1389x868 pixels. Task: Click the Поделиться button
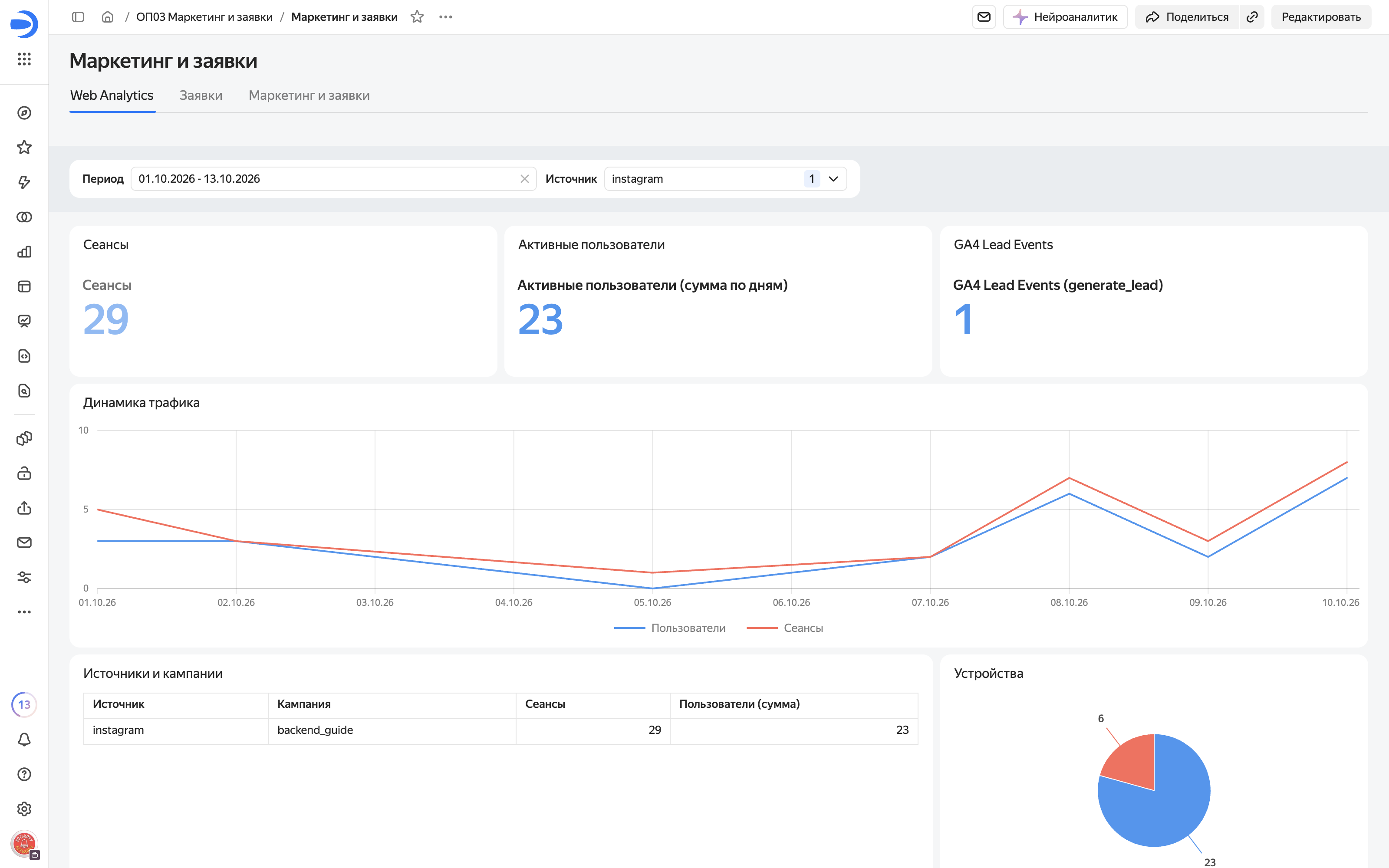[x=1187, y=17]
